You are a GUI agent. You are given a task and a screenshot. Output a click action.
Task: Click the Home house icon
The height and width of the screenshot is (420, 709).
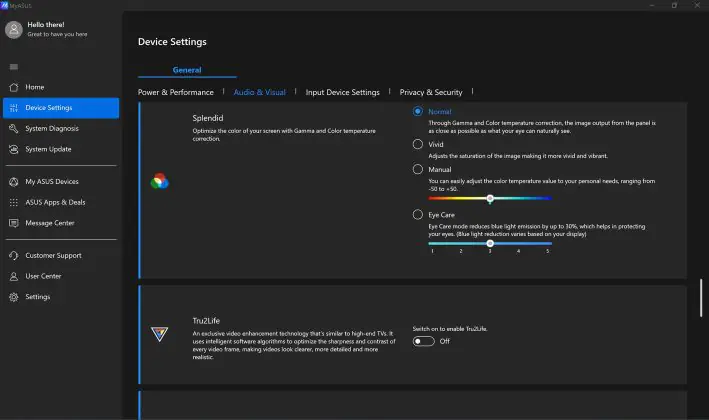click(14, 87)
